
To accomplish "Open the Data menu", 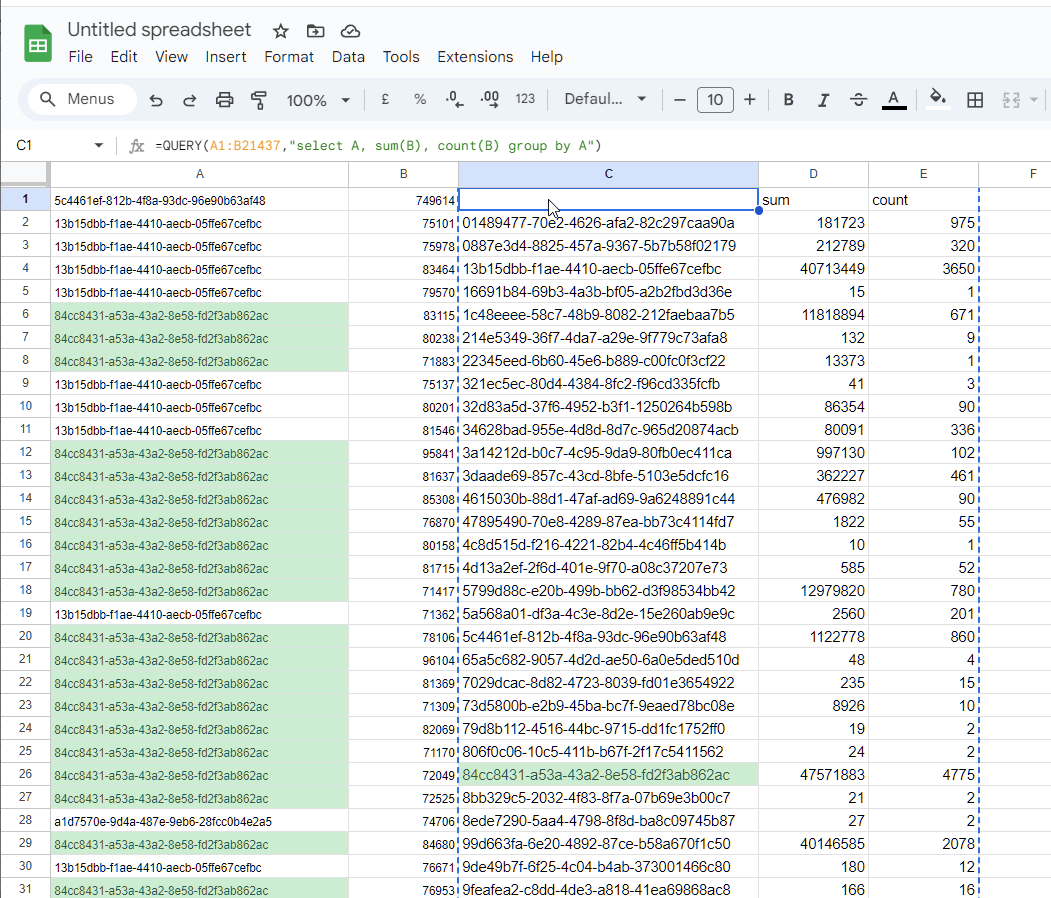I will (x=348, y=57).
